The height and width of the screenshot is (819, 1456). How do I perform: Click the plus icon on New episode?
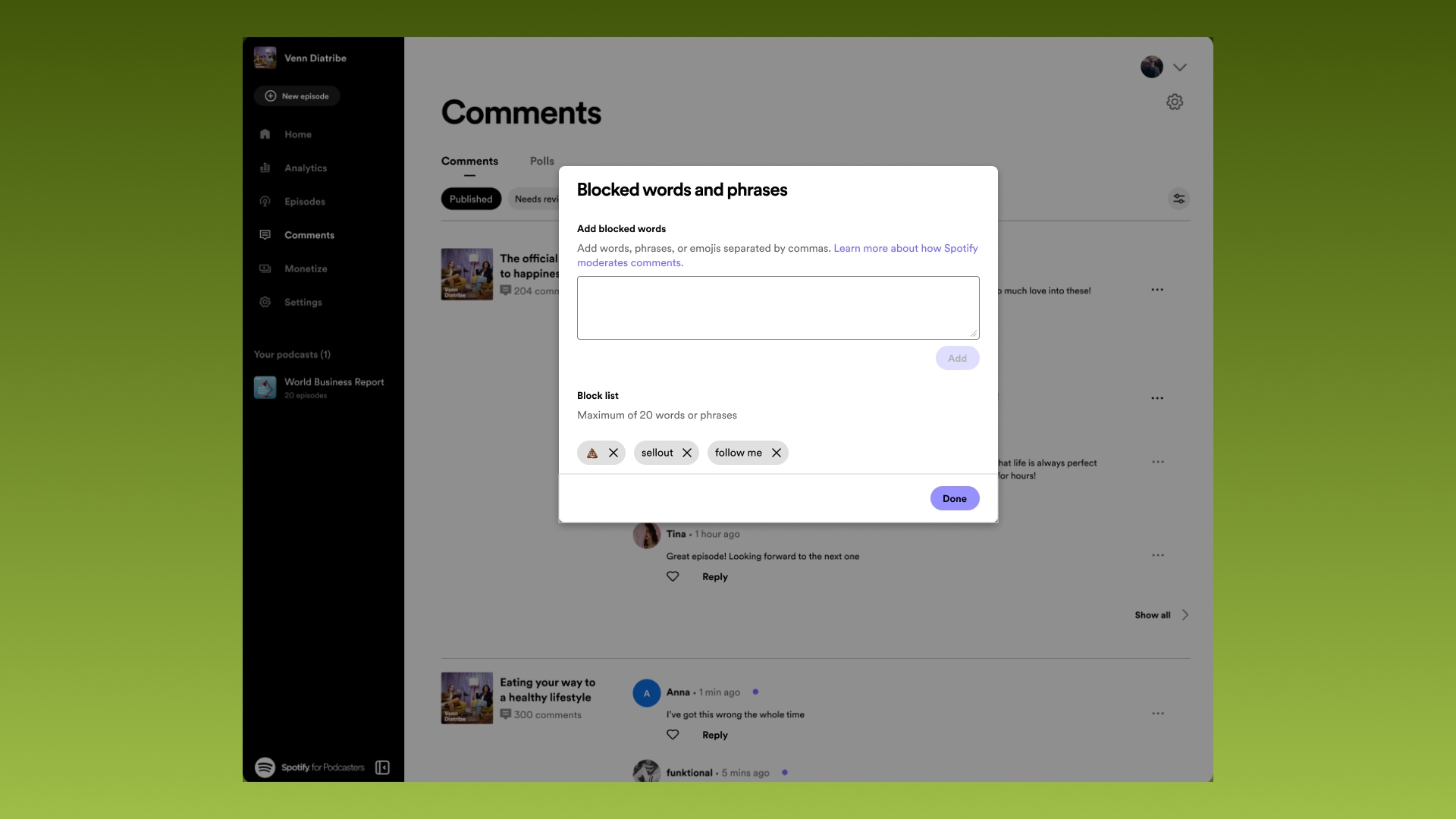coord(271,96)
